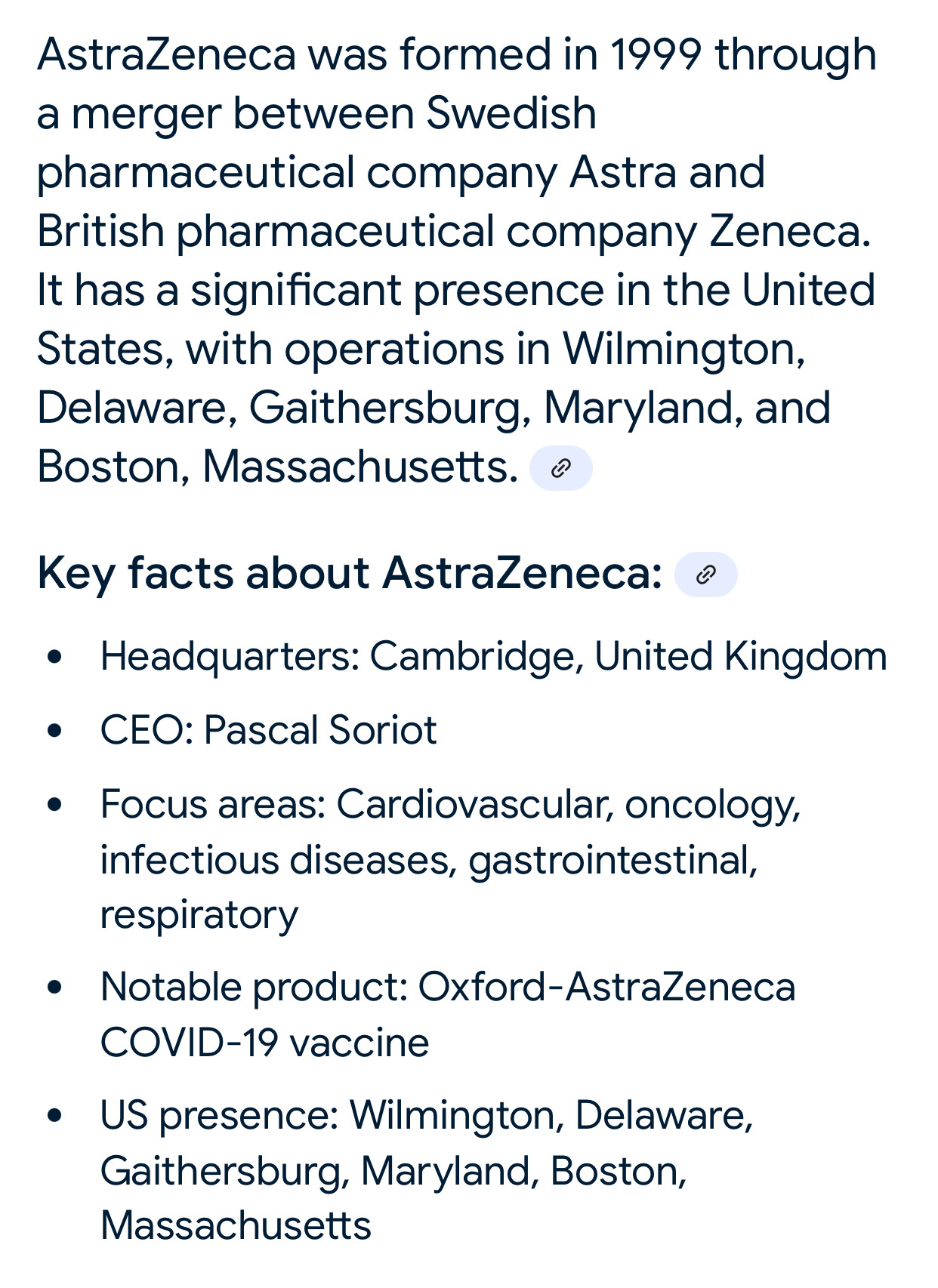Click 'COVID-19 vaccine' text in notable product

tap(265, 1043)
